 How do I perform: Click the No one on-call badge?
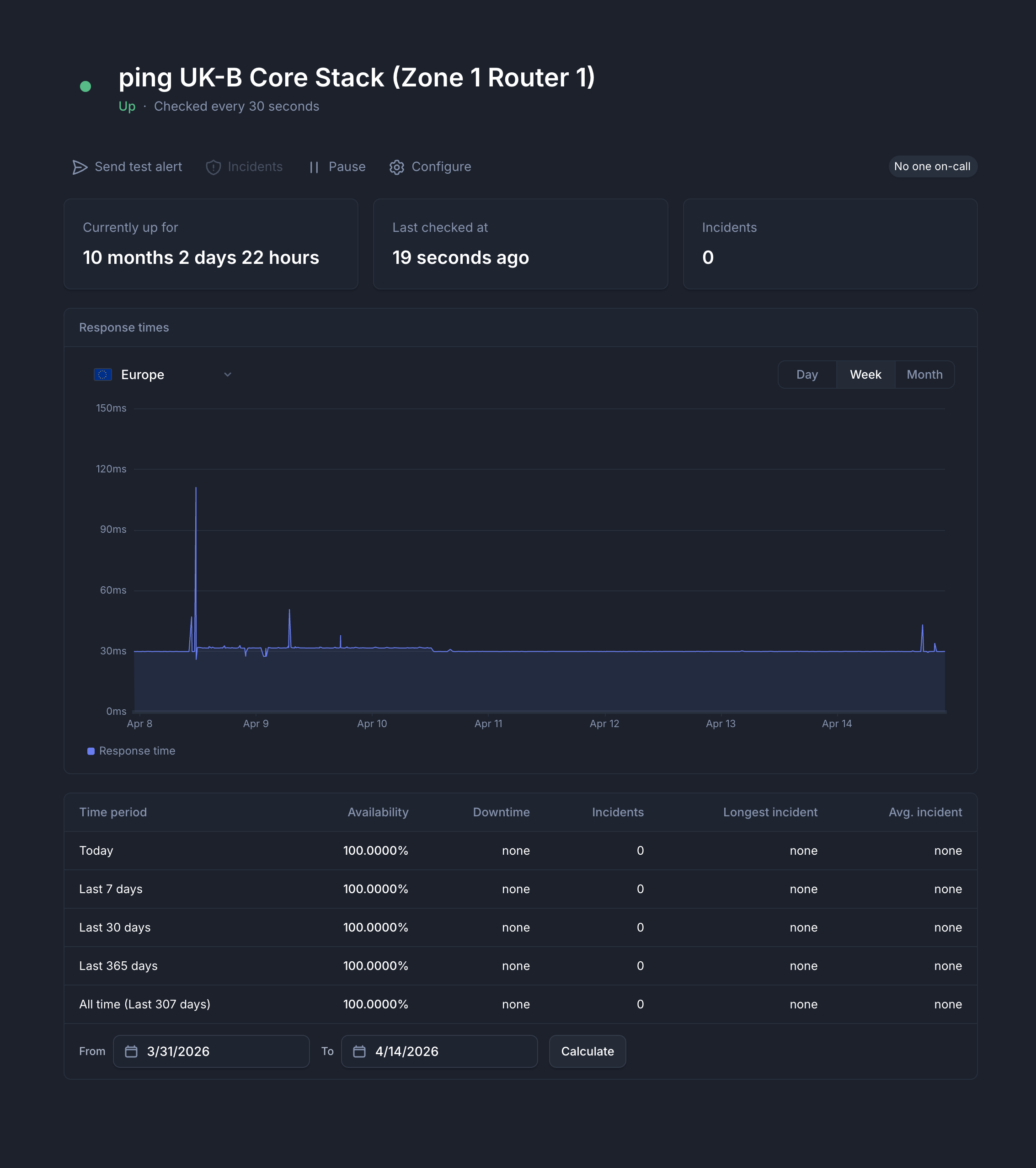coord(932,167)
